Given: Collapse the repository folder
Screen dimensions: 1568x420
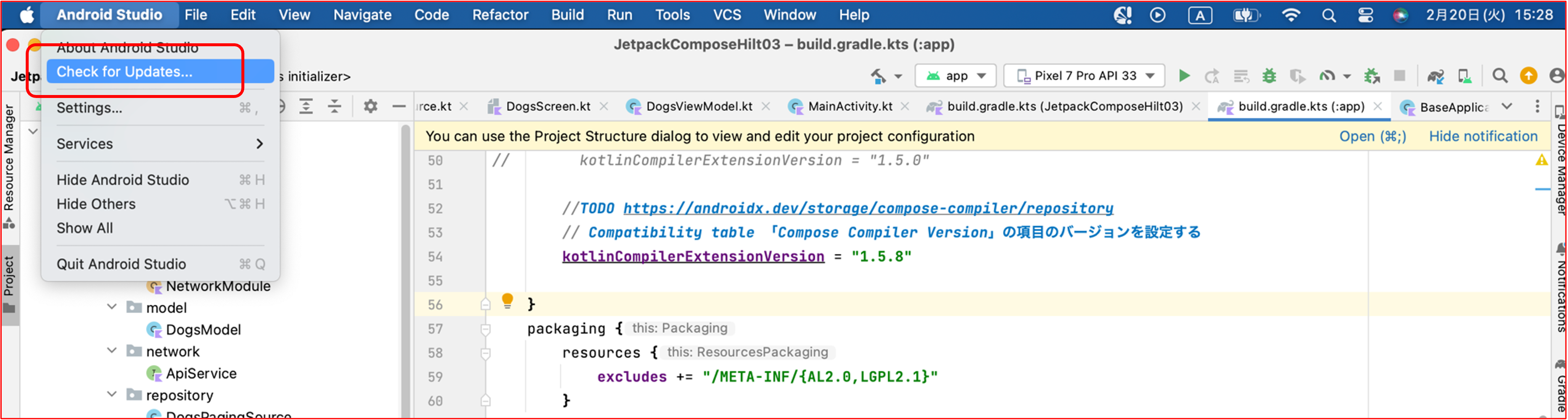Looking at the screenshot, I should tap(112, 394).
